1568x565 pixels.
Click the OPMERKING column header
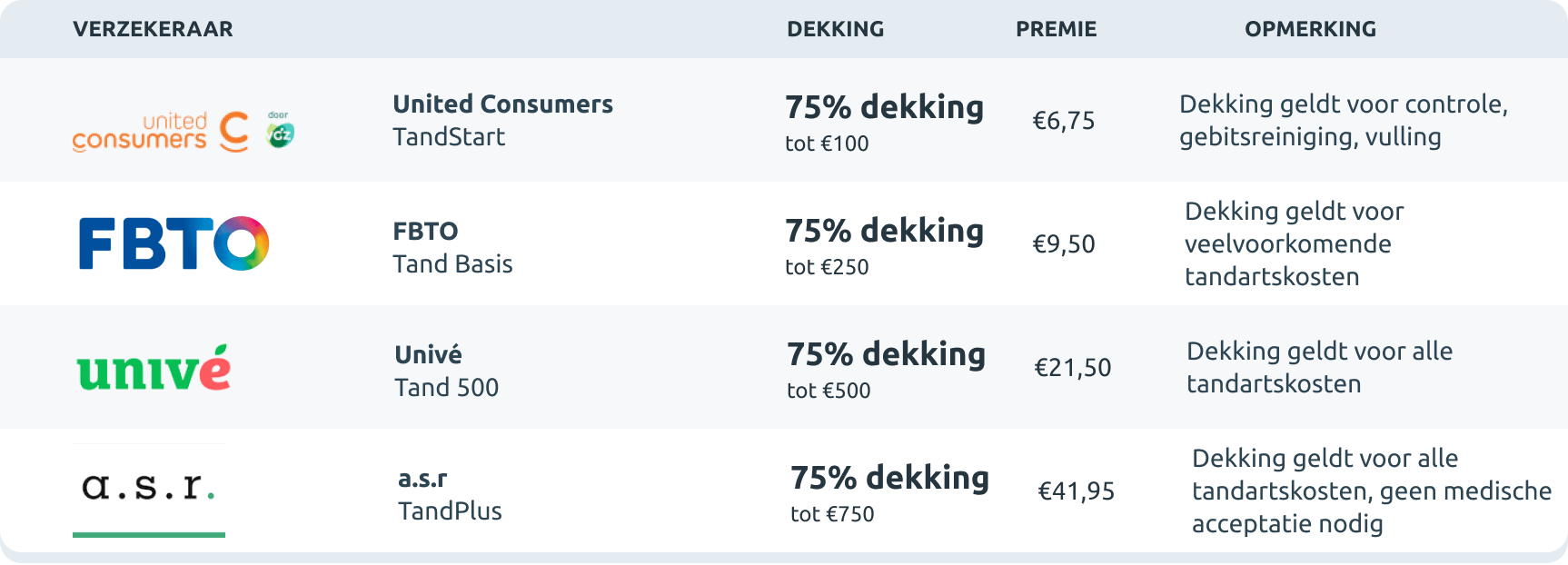tap(1310, 29)
